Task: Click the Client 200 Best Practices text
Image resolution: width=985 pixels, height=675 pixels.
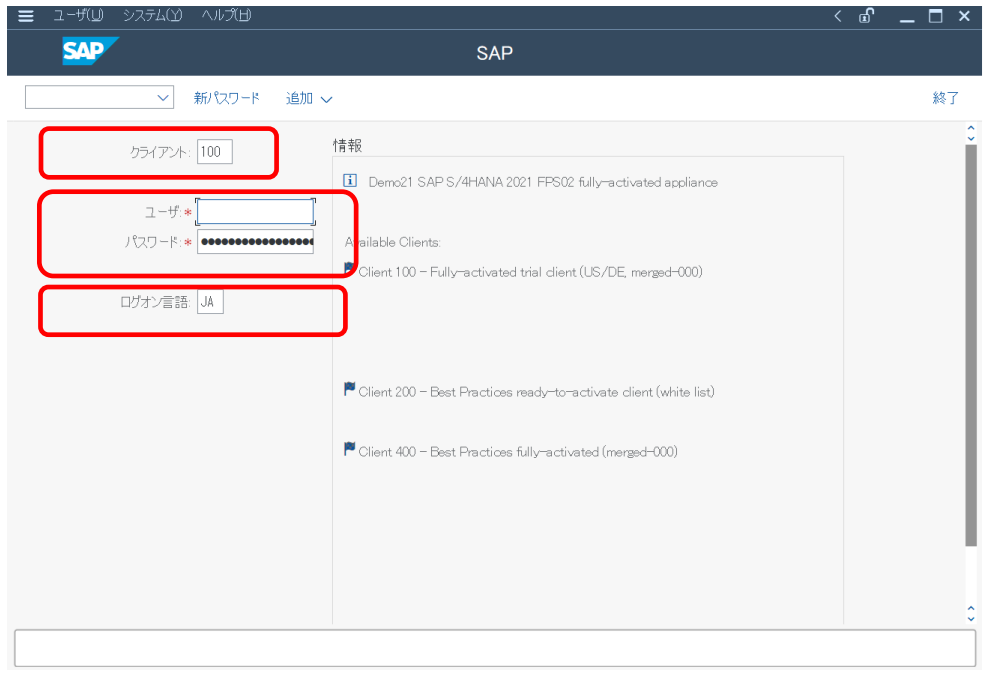Action: click(x=536, y=392)
